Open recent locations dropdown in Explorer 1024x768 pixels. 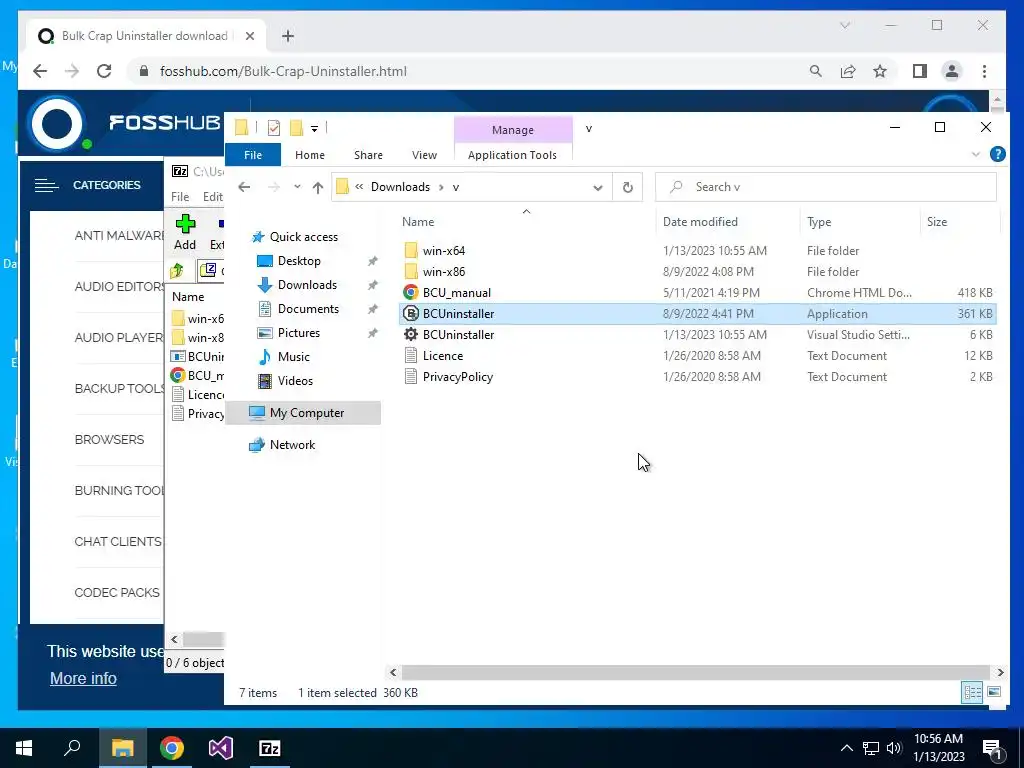[x=297, y=187]
